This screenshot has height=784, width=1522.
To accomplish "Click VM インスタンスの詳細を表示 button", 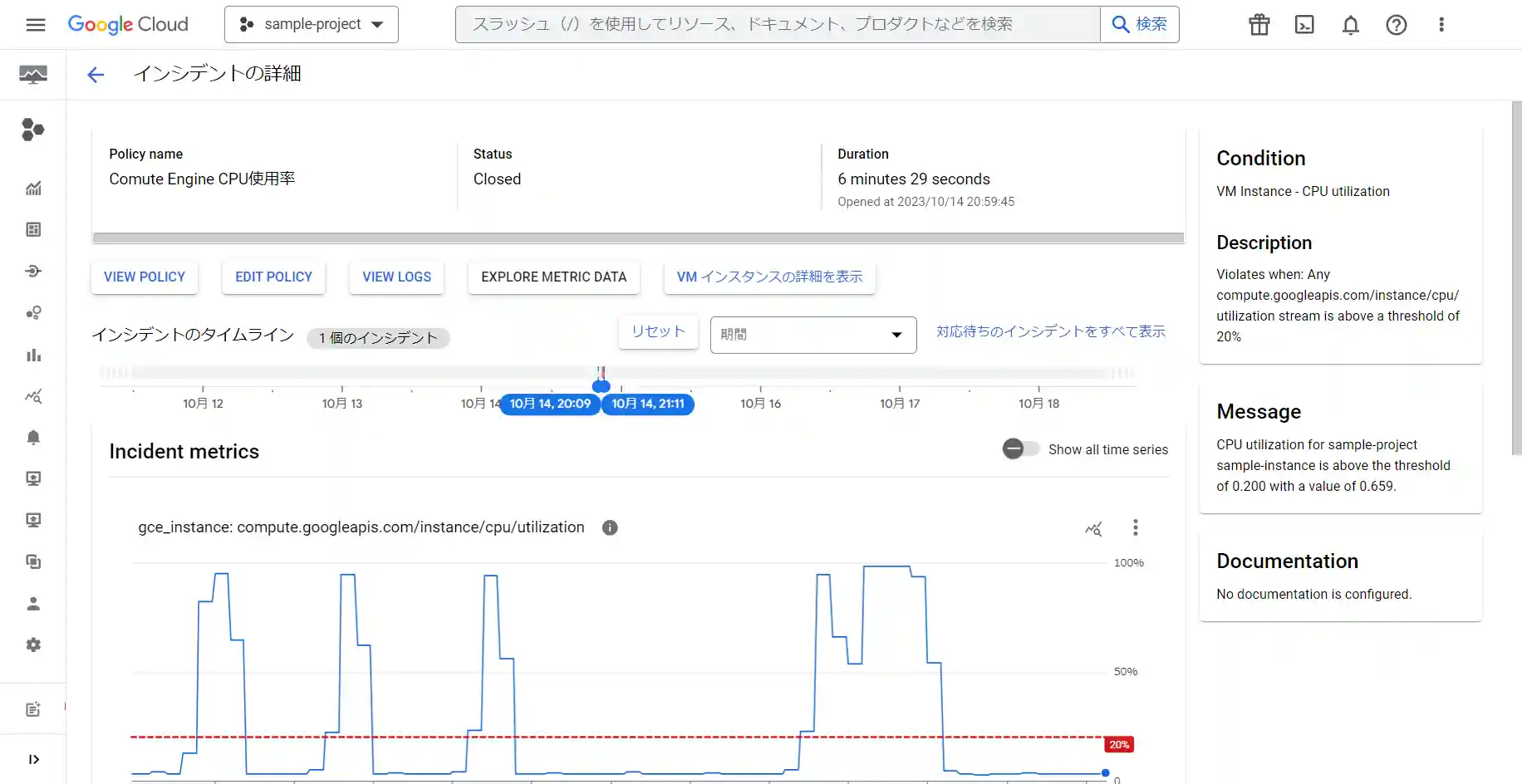I will click(769, 277).
